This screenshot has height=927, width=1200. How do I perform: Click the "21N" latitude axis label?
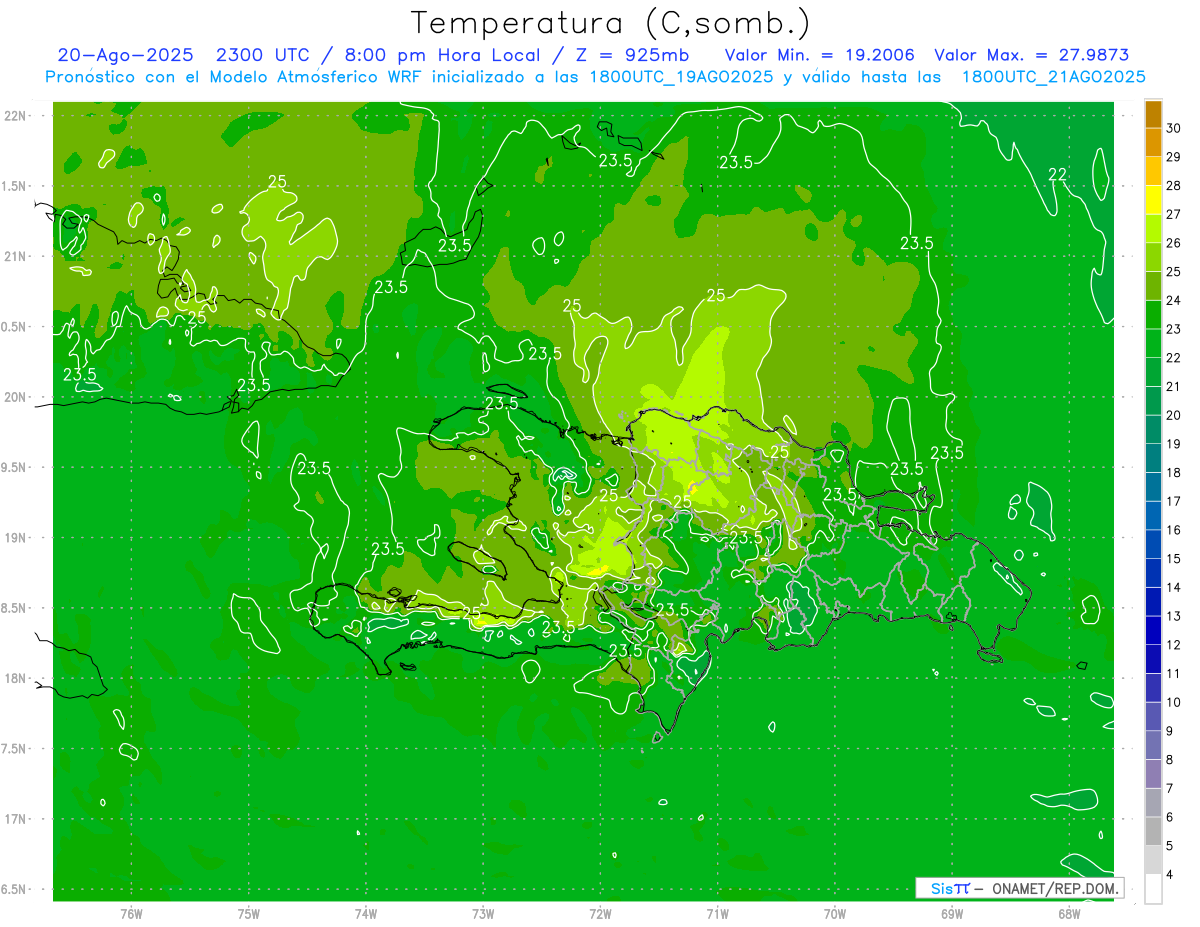click(16, 256)
